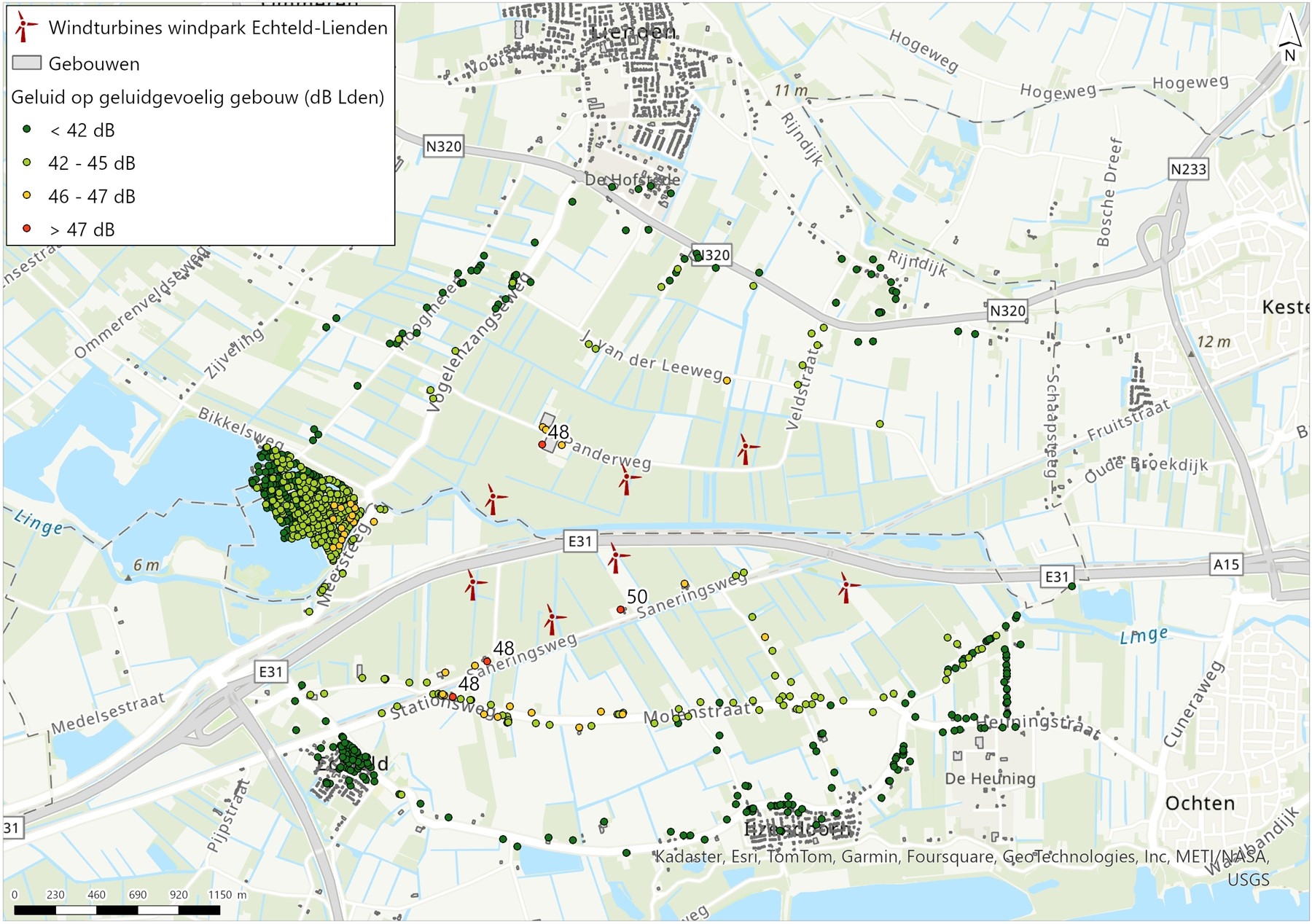
Task: Select the easternmost wind turbine on the map
Action: [x=846, y=587]
